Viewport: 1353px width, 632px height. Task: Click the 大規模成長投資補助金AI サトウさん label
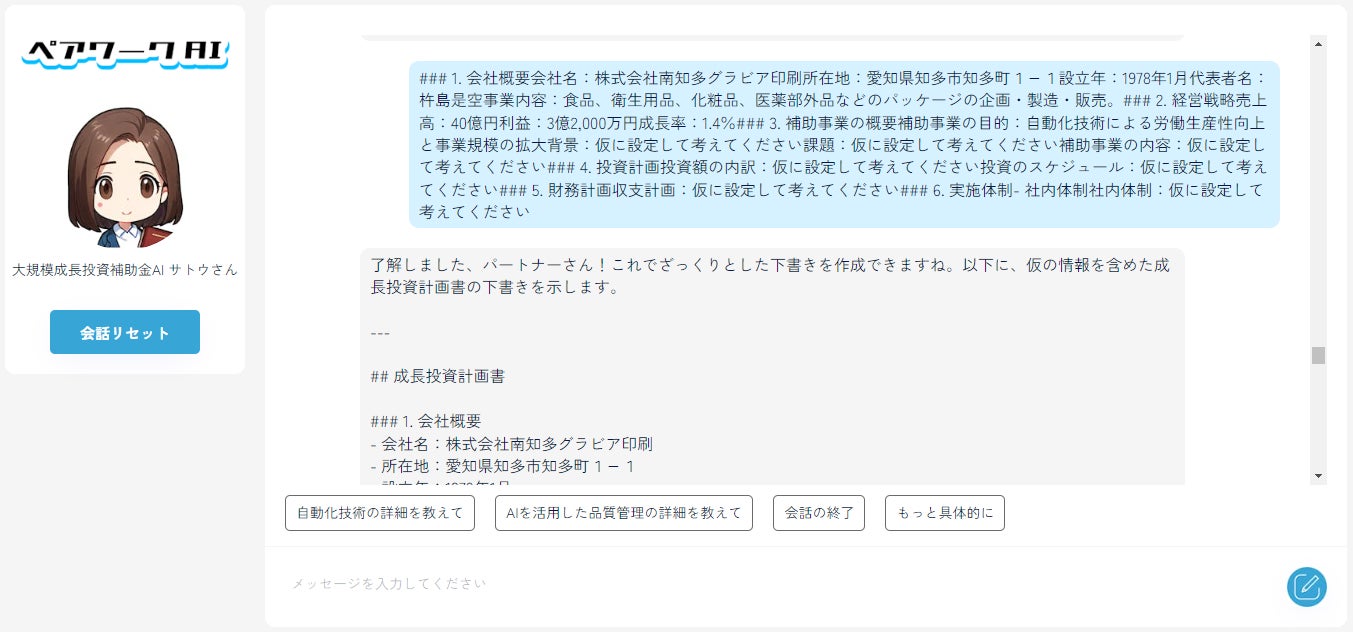(125, 270)
